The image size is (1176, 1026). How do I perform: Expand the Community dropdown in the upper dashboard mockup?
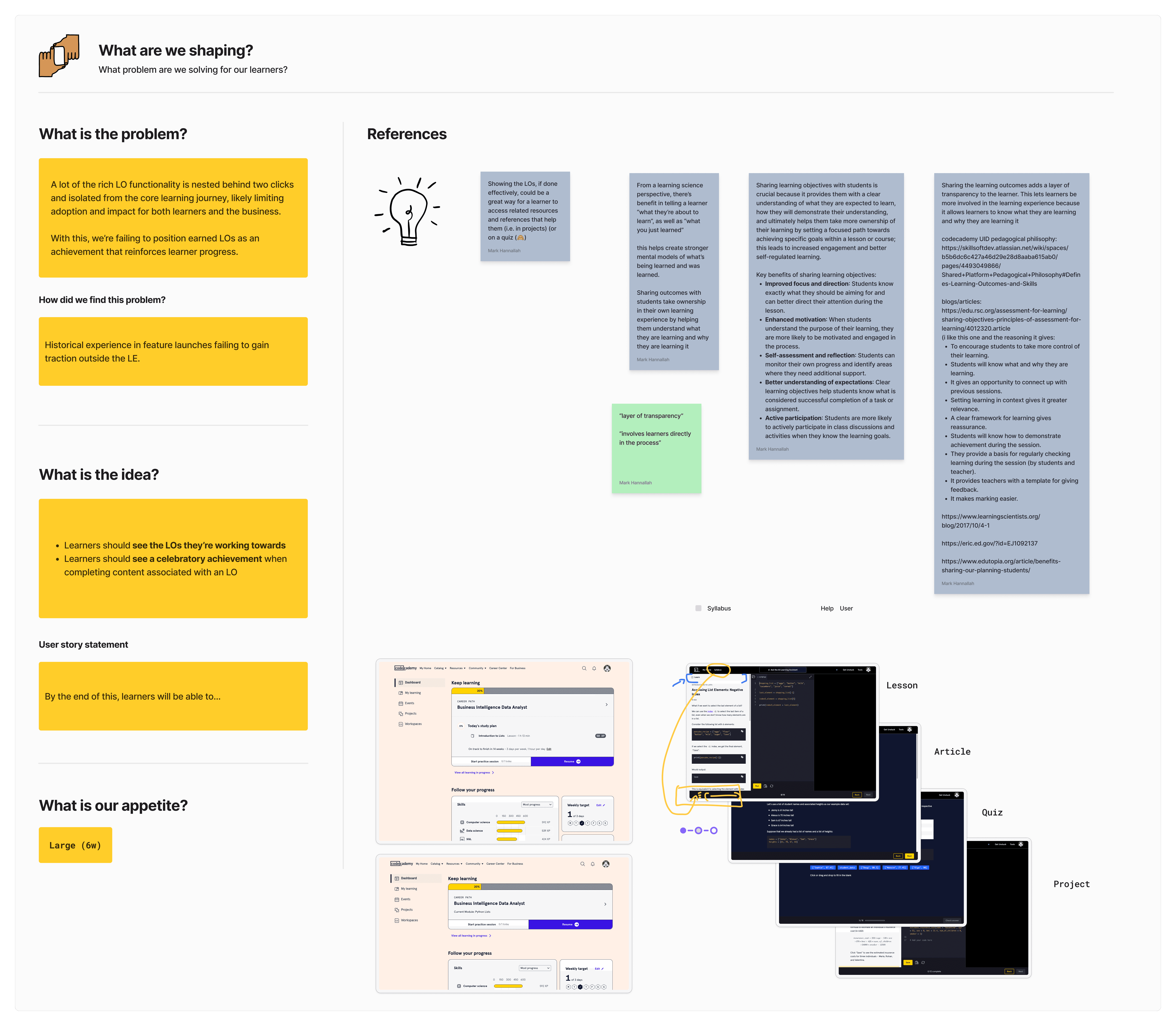(478, 668)
